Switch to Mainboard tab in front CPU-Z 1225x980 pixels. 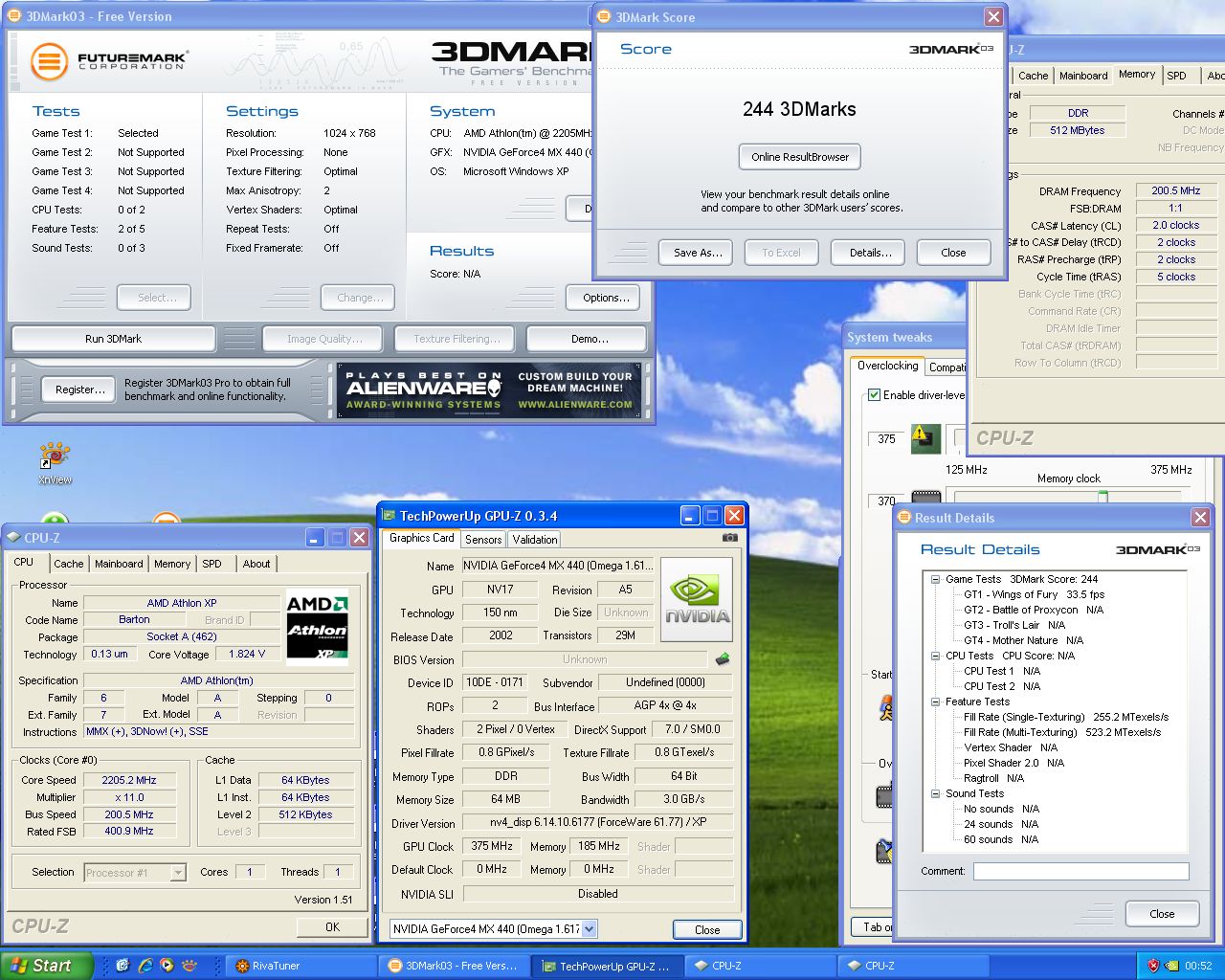tap(119, 564)
